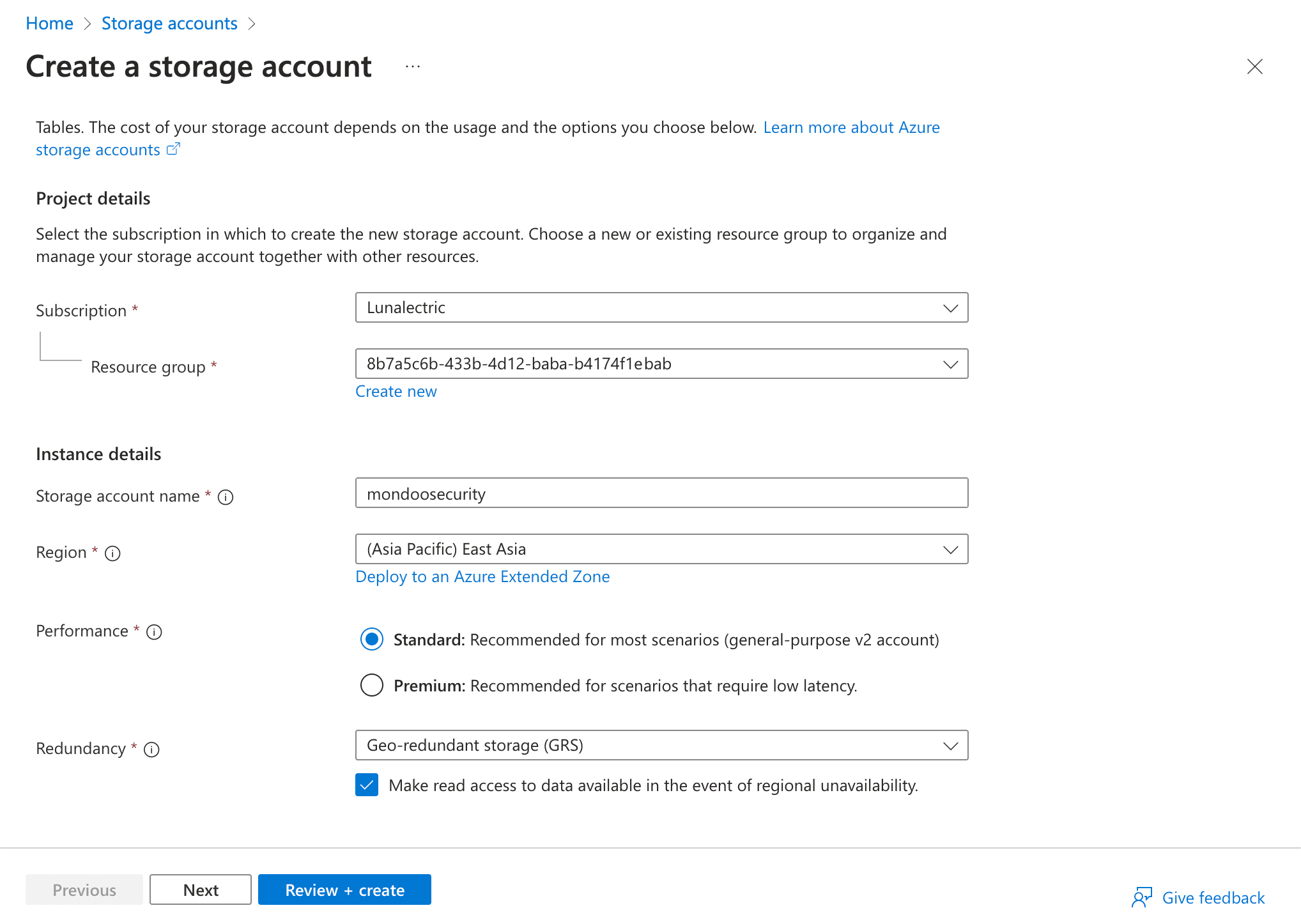This screenshot has width=1301, height=924.
Task: Click the storage account name input field
Action: click(x=661, y=493)
